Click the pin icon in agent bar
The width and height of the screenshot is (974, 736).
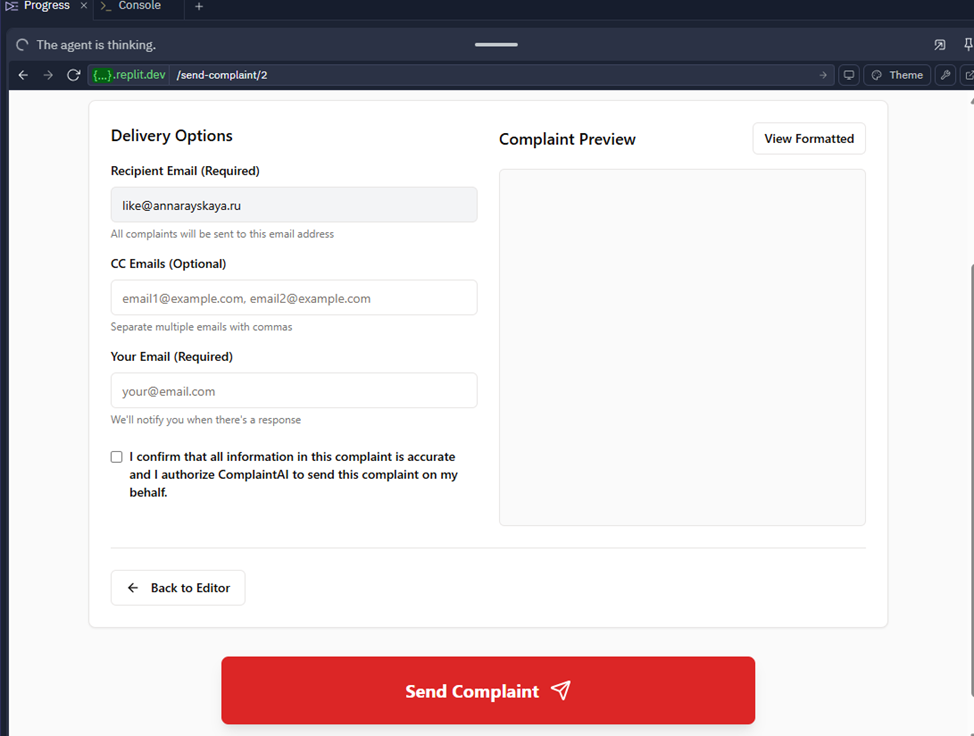coord(967,45)
